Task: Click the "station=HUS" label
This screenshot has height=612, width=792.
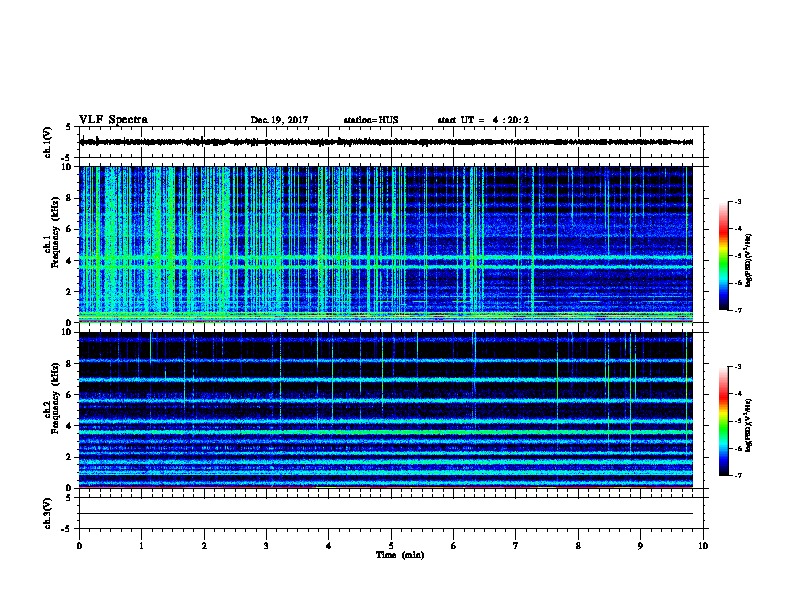Action: pyautogui.click(x=371, y=120)
